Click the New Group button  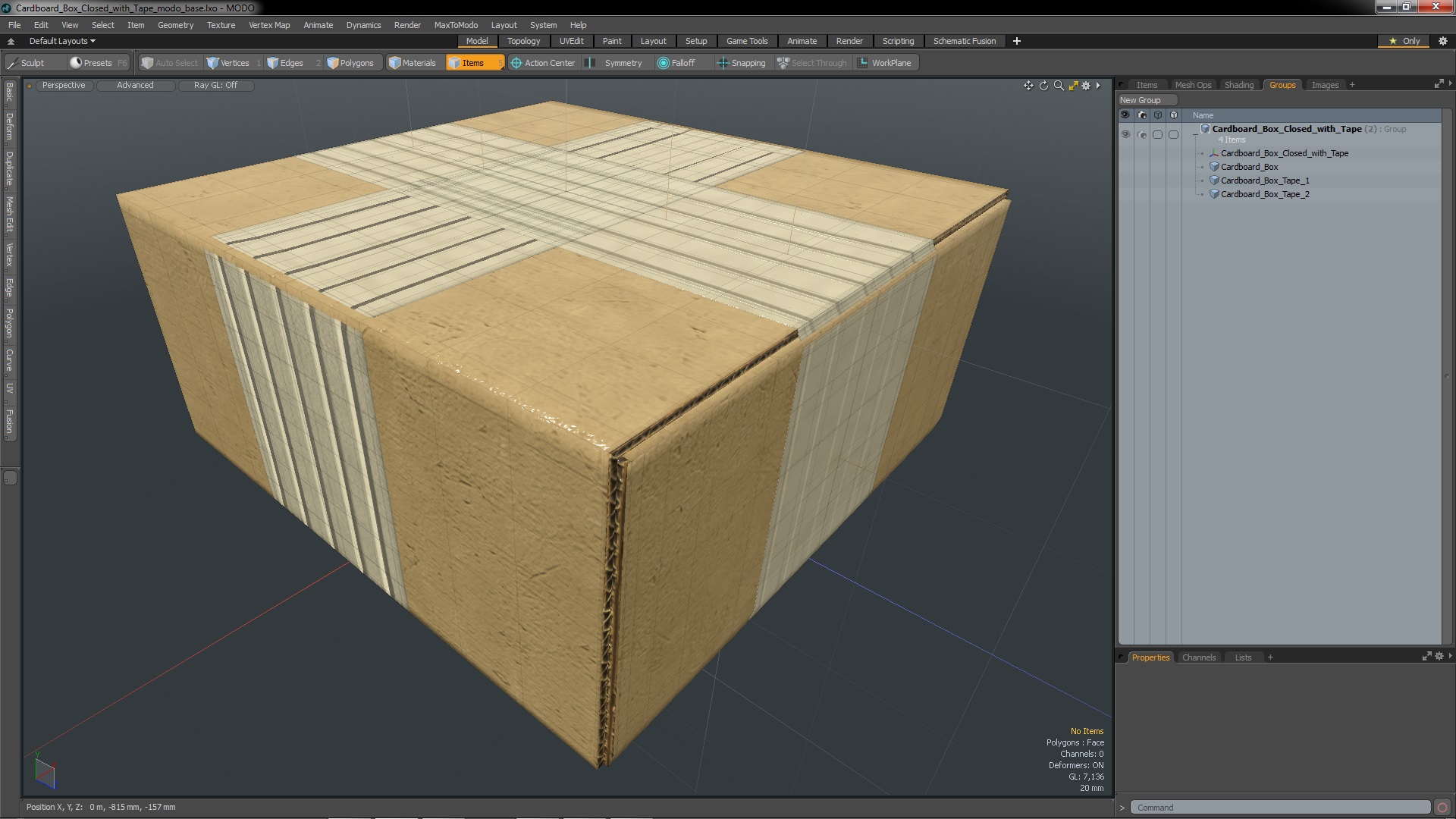(1140, 100)
